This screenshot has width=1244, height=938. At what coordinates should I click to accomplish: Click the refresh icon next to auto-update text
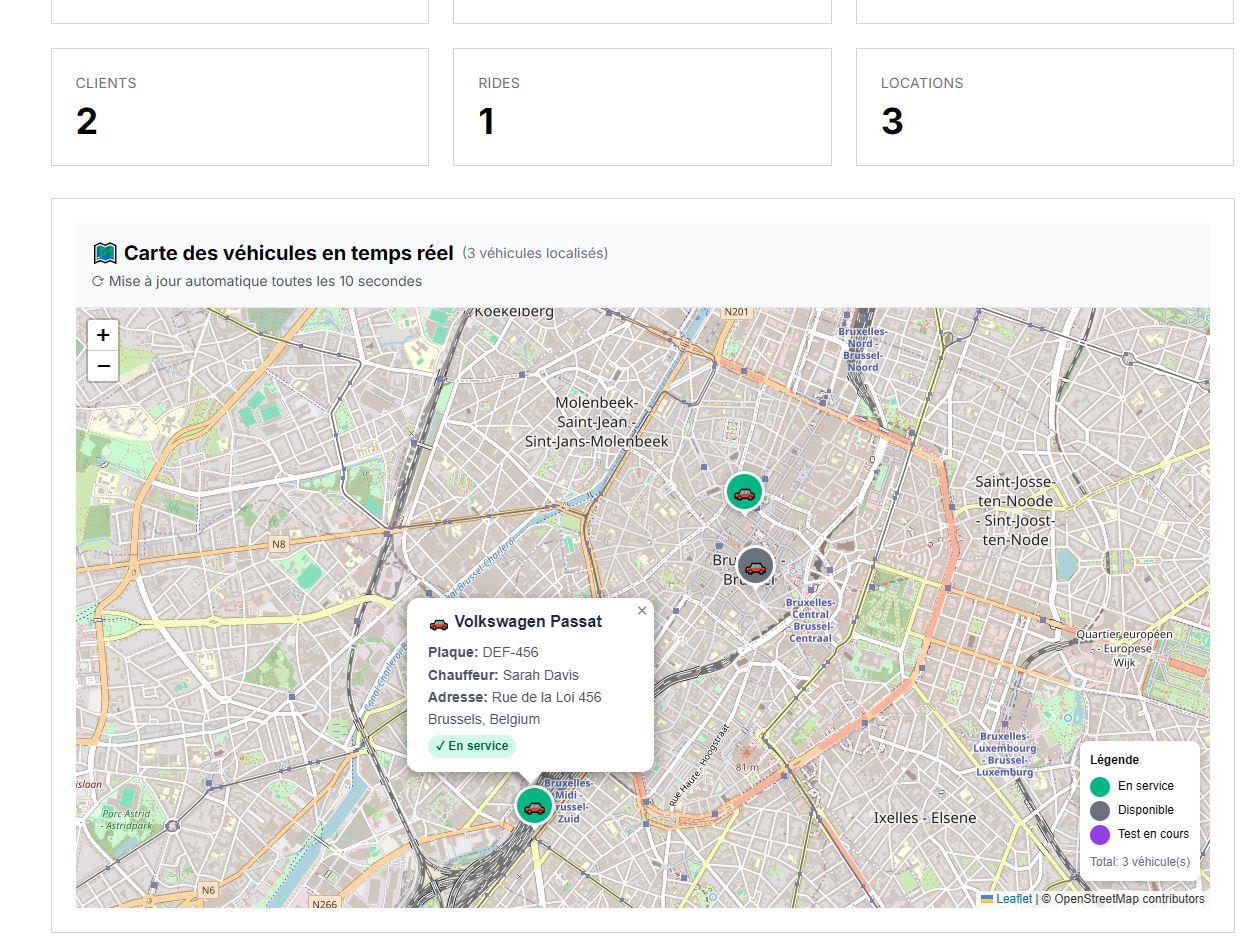pyautogui.click(x=97, y=281)
